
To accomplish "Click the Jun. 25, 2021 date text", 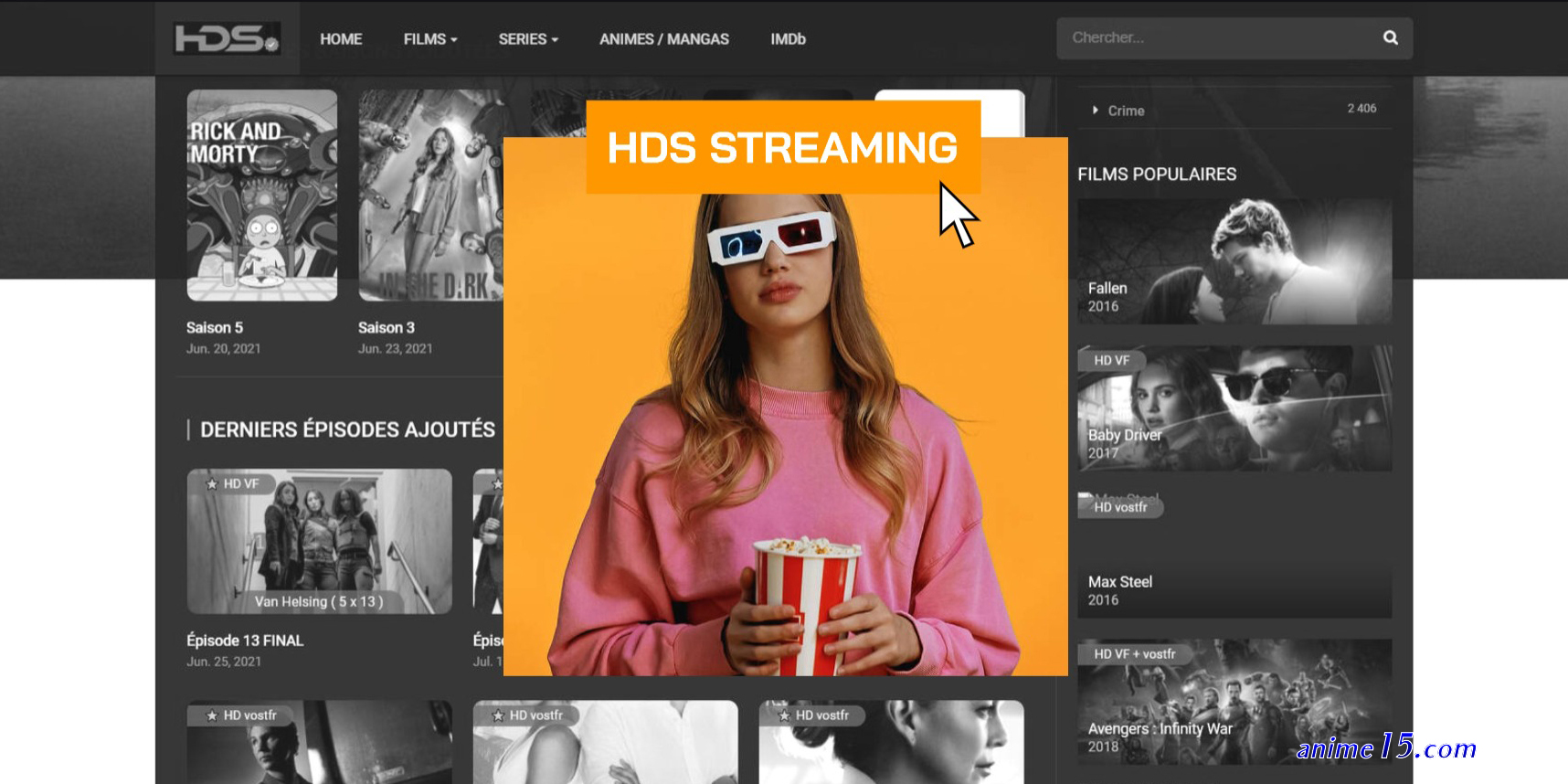I will pos(224,662).
